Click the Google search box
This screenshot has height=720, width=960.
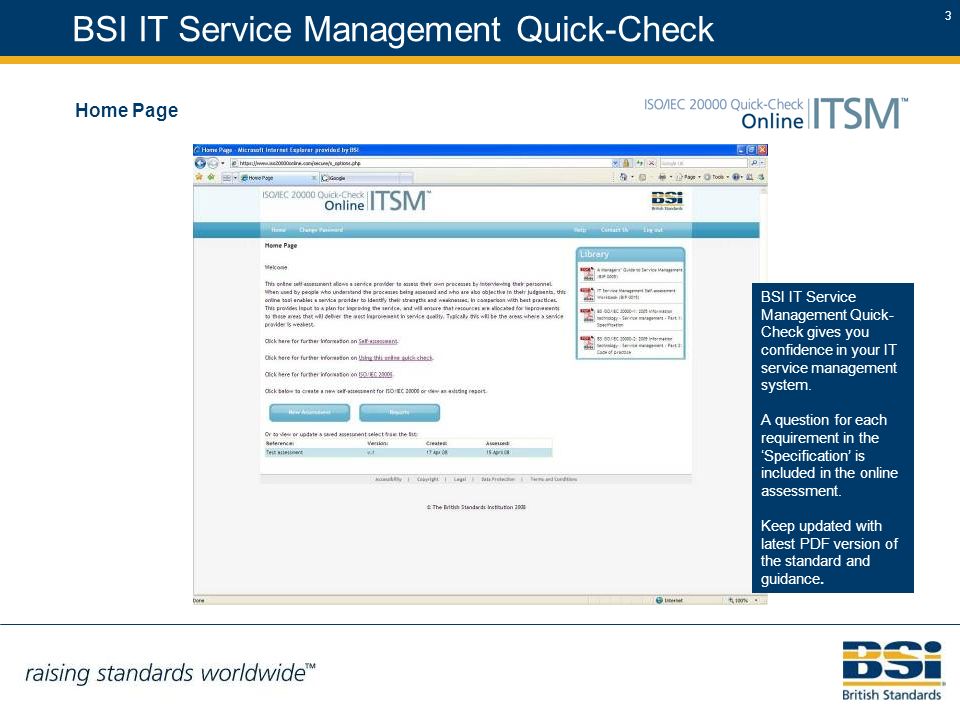[704, 163]
